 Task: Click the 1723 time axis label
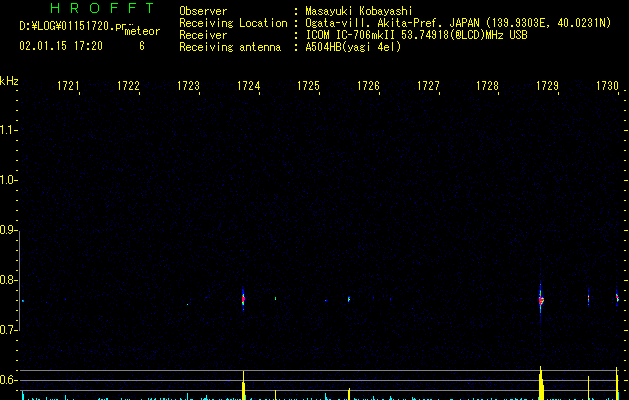(188, 86)
